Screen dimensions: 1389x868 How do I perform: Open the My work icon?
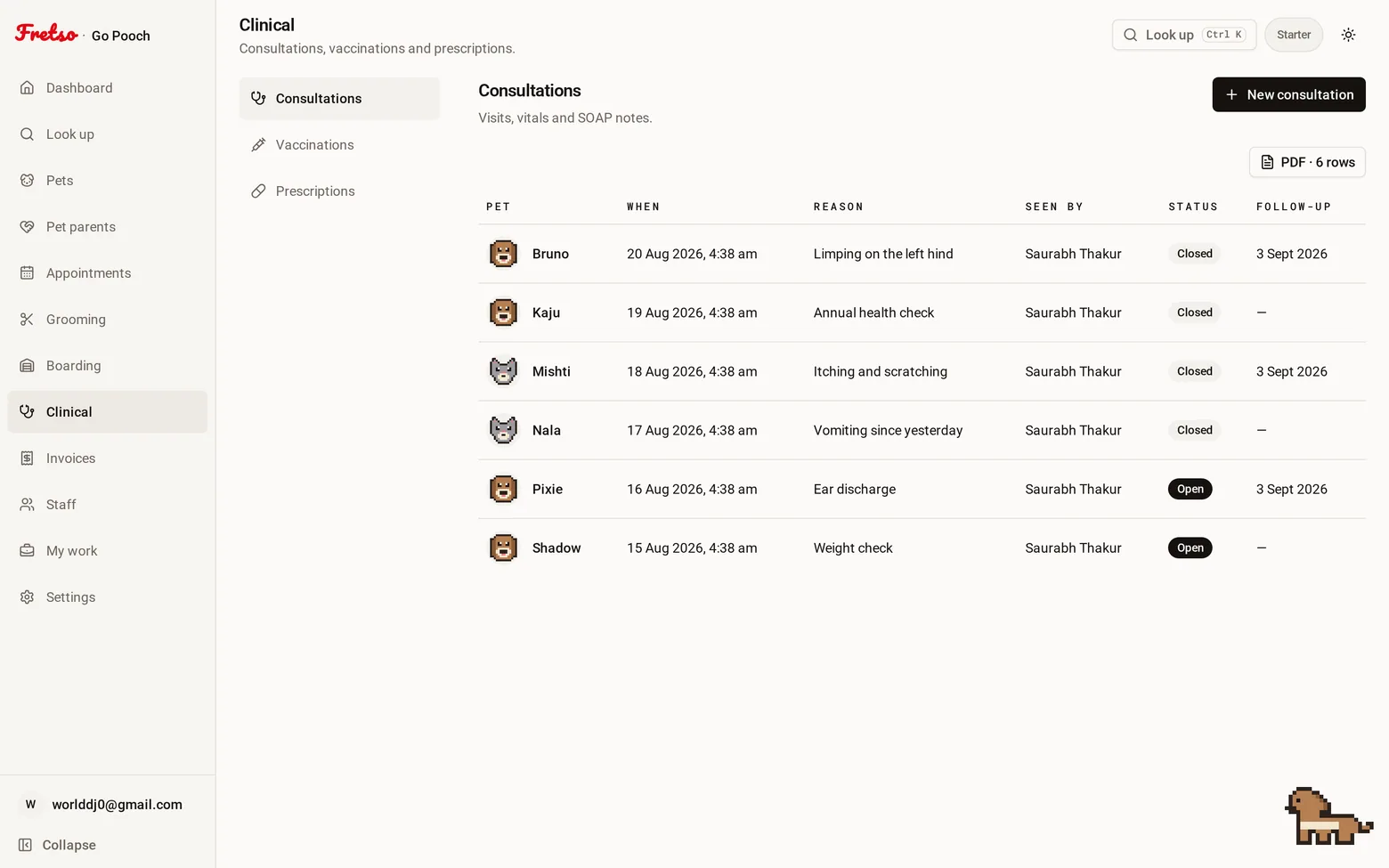[x=27, y=551]
